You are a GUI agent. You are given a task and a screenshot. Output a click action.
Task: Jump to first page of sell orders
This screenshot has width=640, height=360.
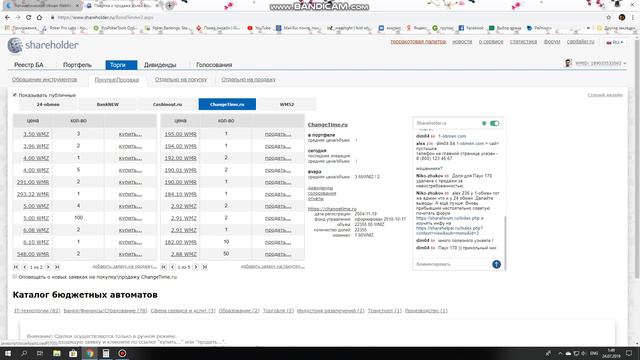16,267
